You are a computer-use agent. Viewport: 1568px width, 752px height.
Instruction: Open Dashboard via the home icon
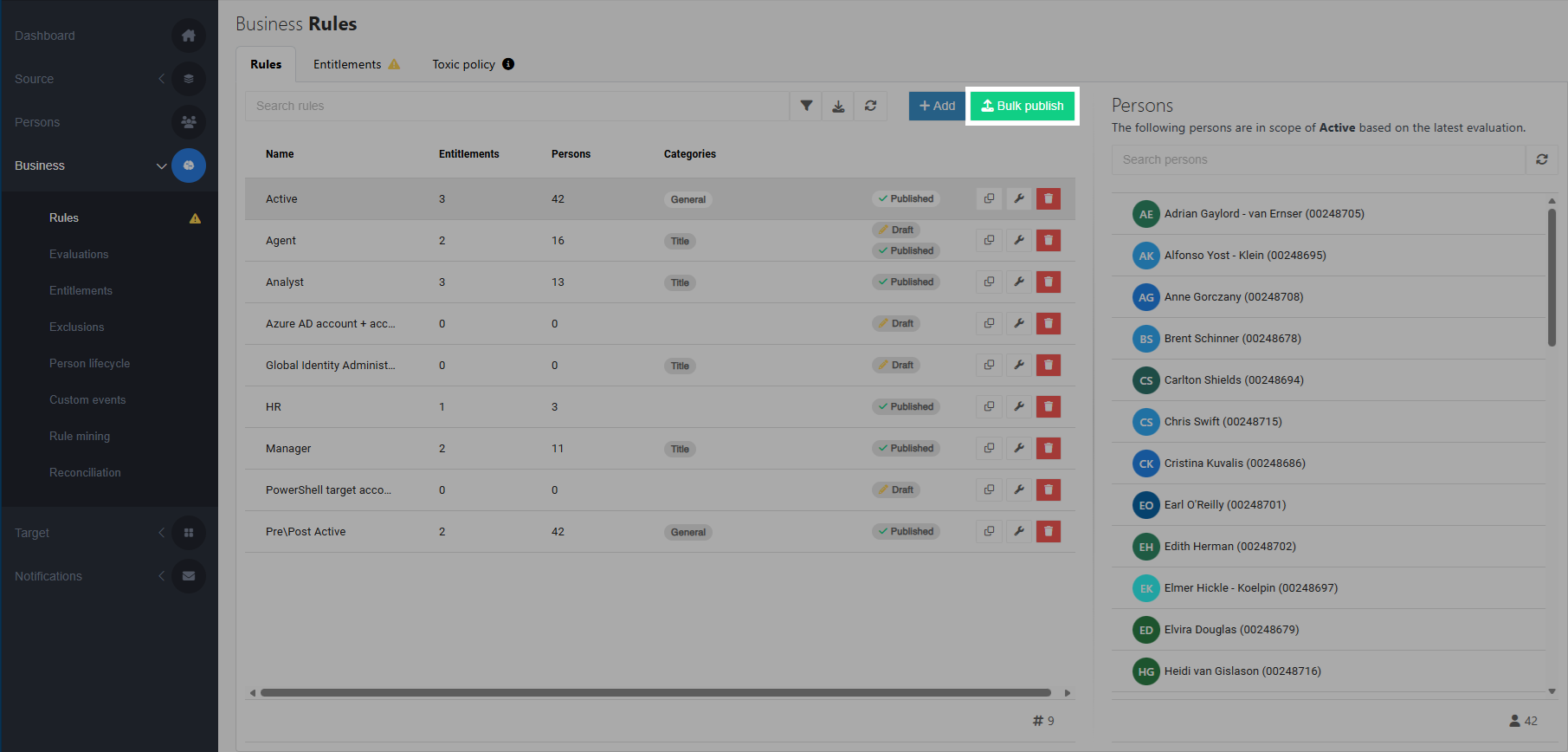pyautogui.click(x=189, y=36)
